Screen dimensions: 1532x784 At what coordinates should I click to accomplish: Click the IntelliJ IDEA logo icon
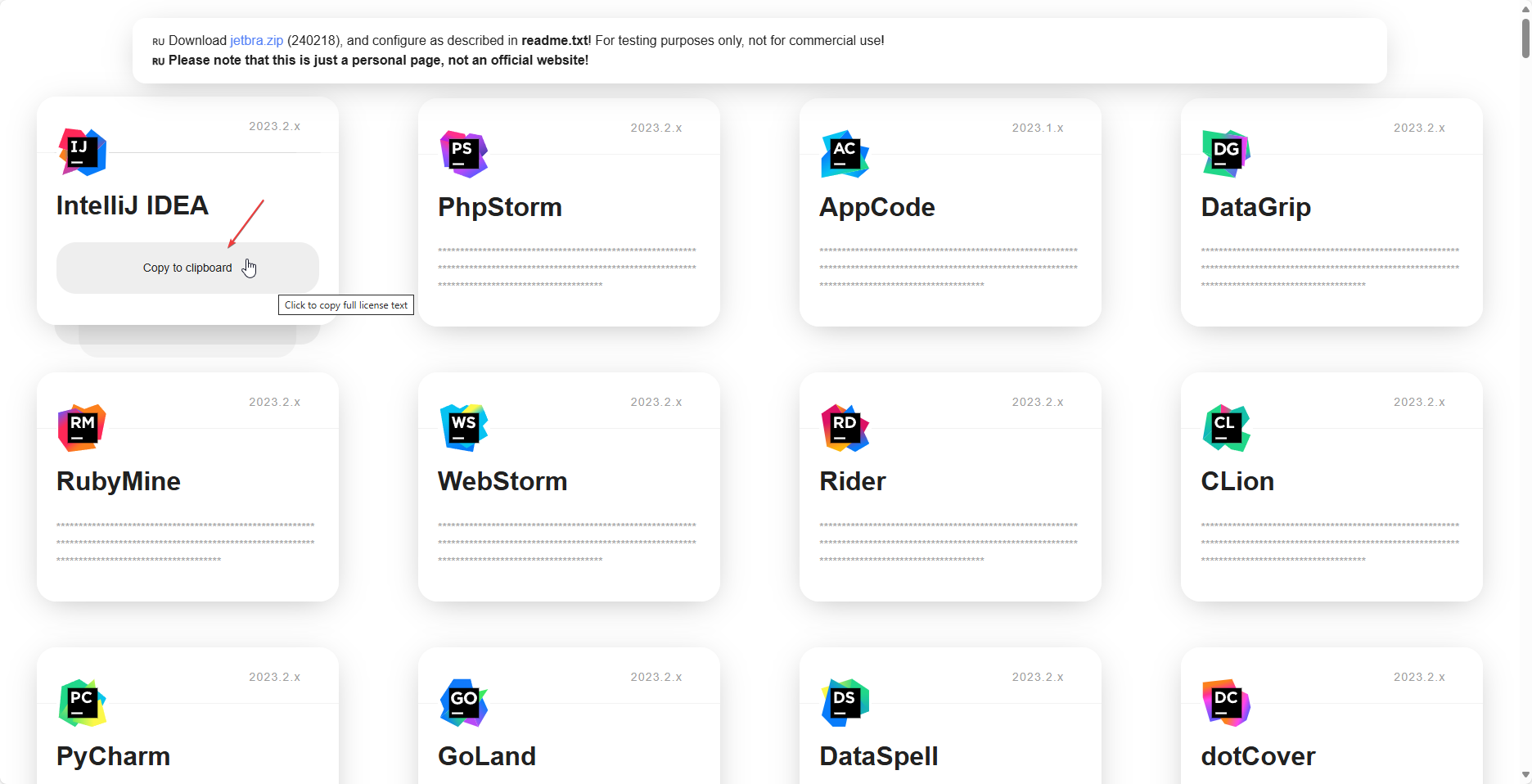83,152
